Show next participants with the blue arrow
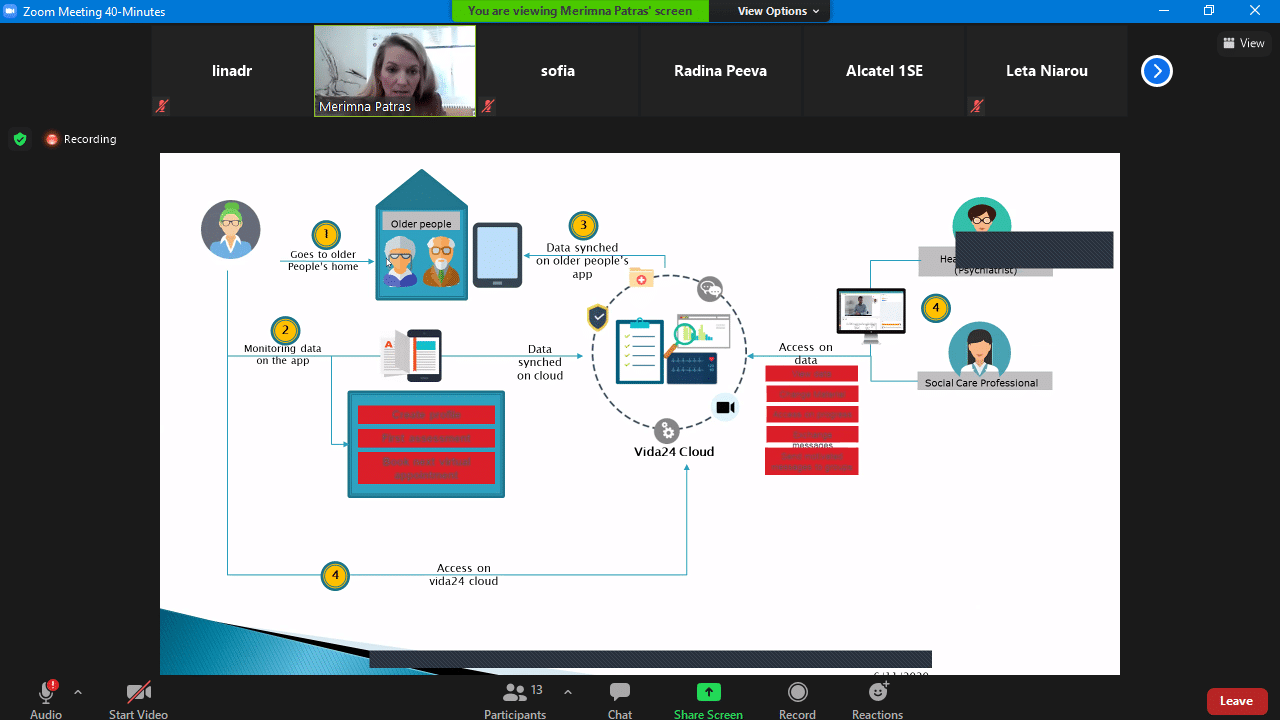1280x720 pixels. 1156,71
